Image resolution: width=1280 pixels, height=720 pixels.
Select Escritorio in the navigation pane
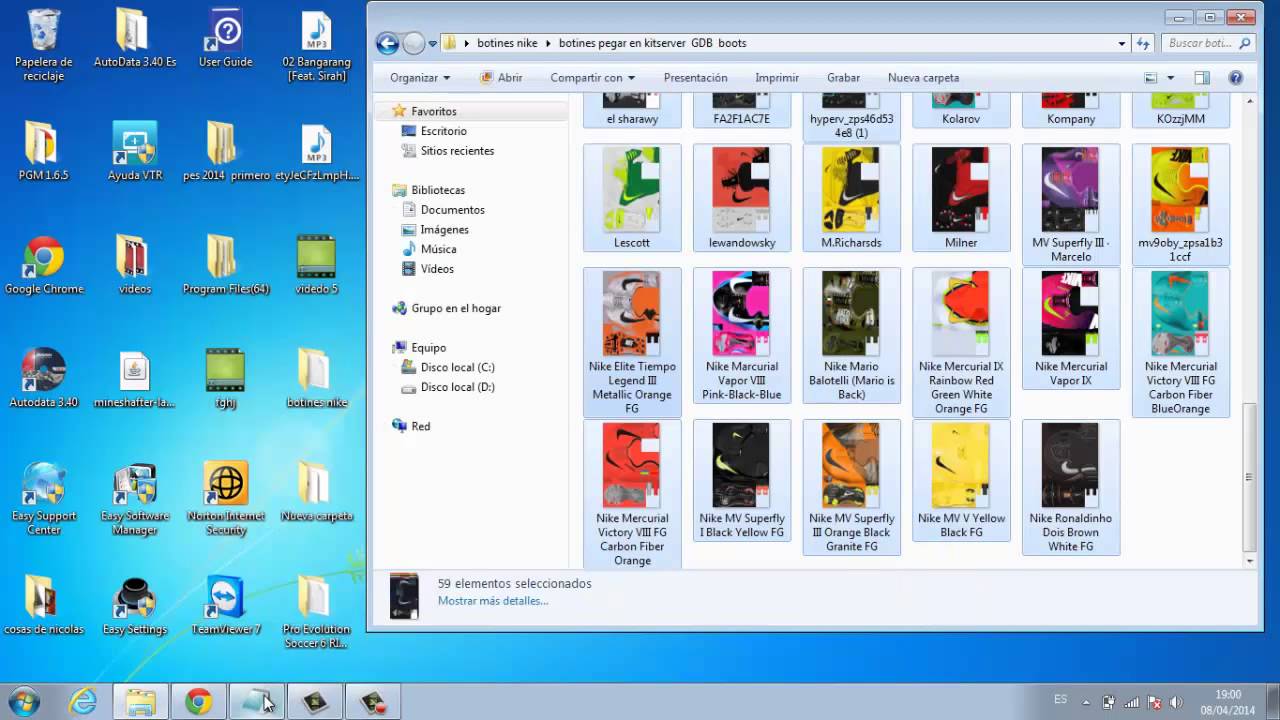point(443,131)
